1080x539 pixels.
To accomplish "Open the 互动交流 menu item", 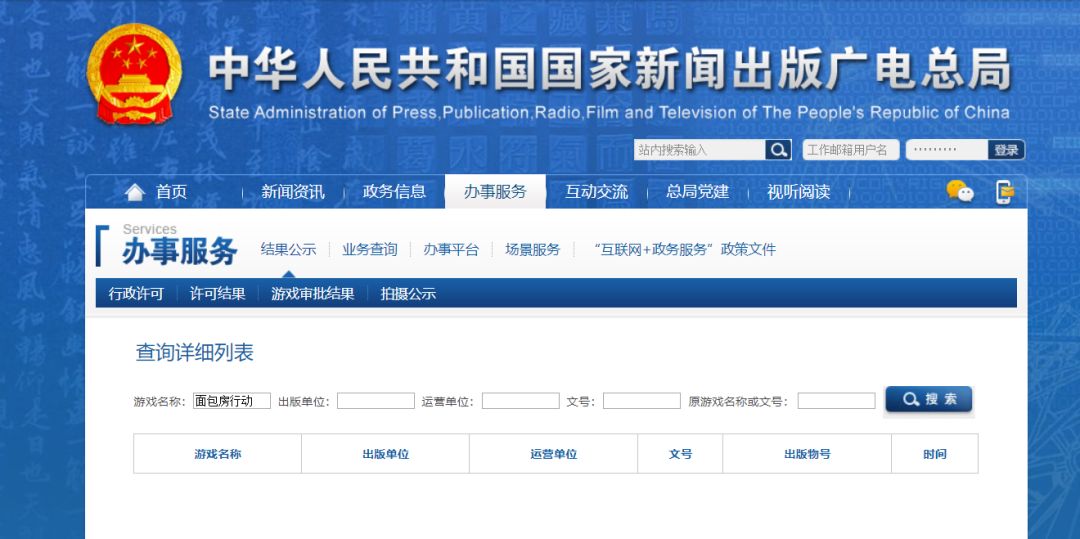I will pos(596,192).
